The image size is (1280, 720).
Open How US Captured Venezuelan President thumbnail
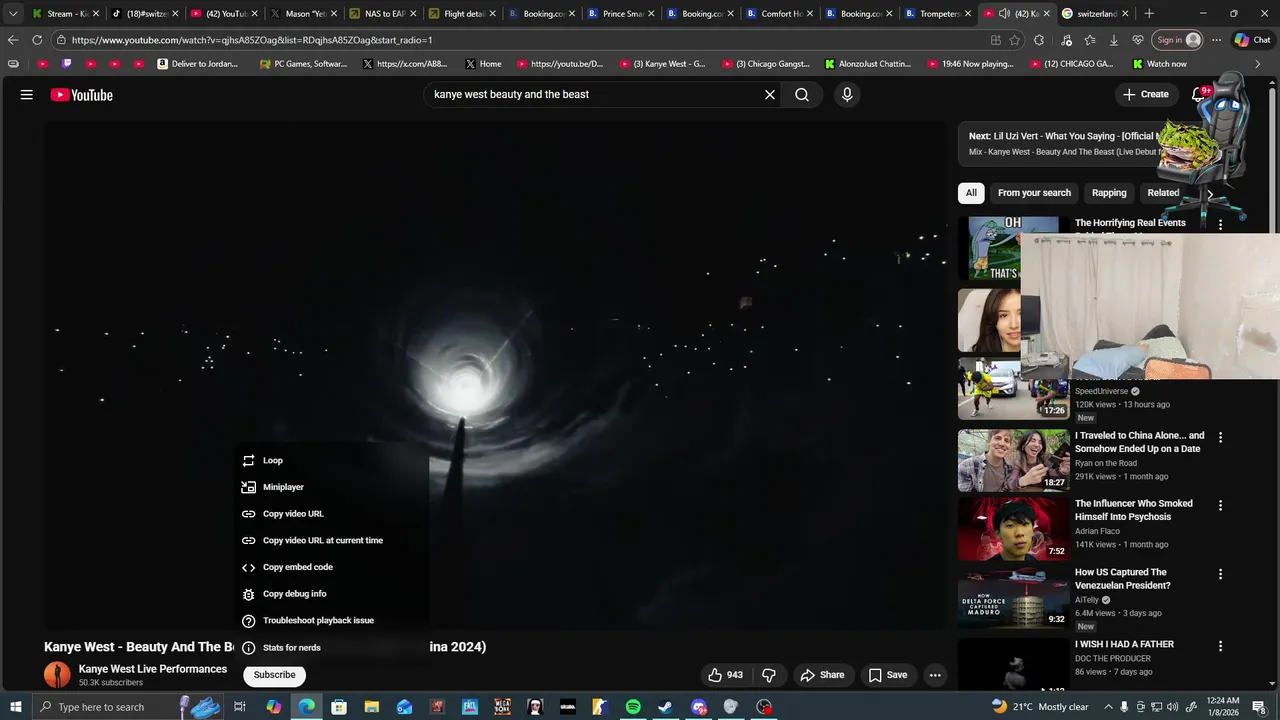1013,598
